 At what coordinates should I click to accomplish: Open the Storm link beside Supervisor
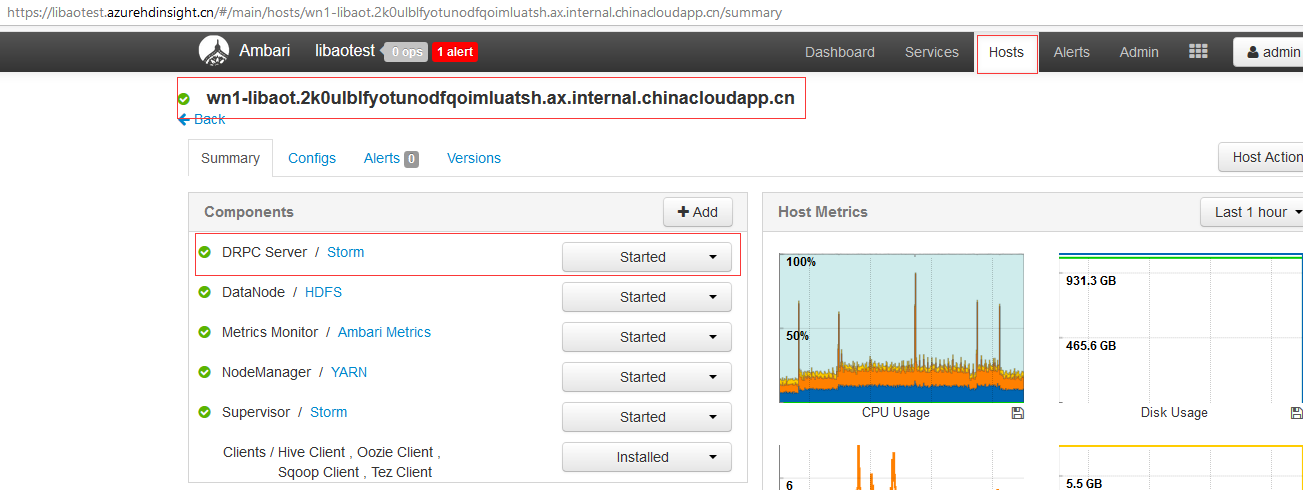328,412
